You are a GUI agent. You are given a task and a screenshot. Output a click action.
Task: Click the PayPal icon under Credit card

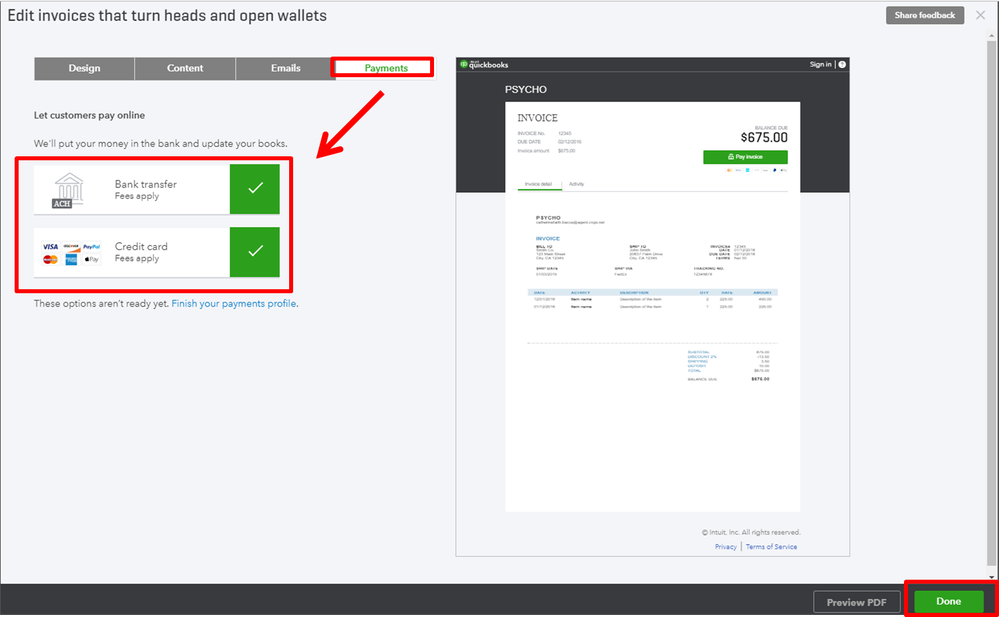[x=91, y=246]
